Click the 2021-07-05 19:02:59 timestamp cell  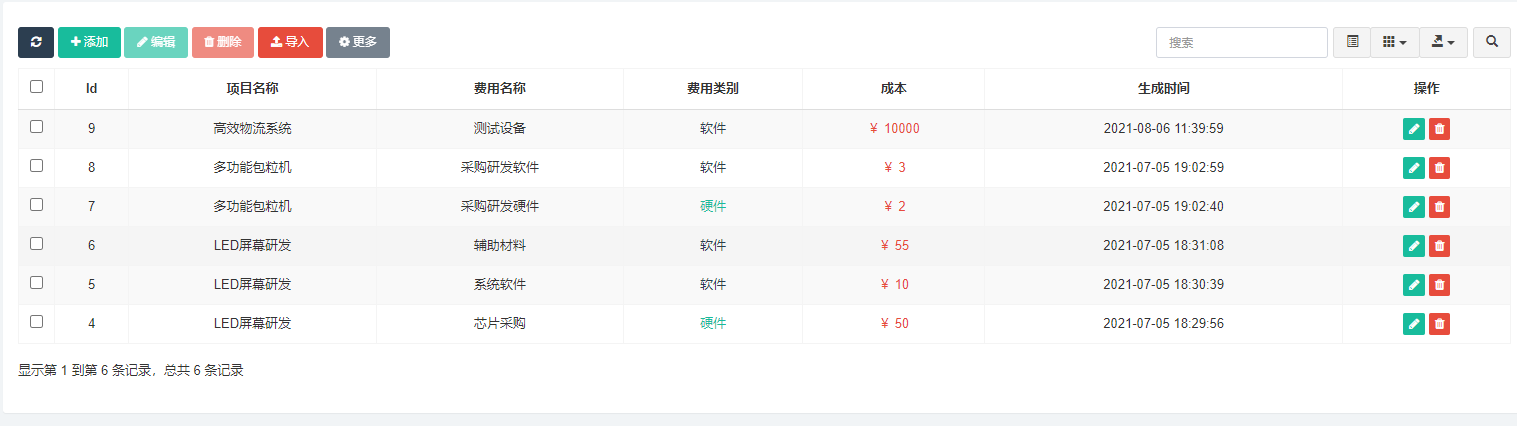[1163, 167]
